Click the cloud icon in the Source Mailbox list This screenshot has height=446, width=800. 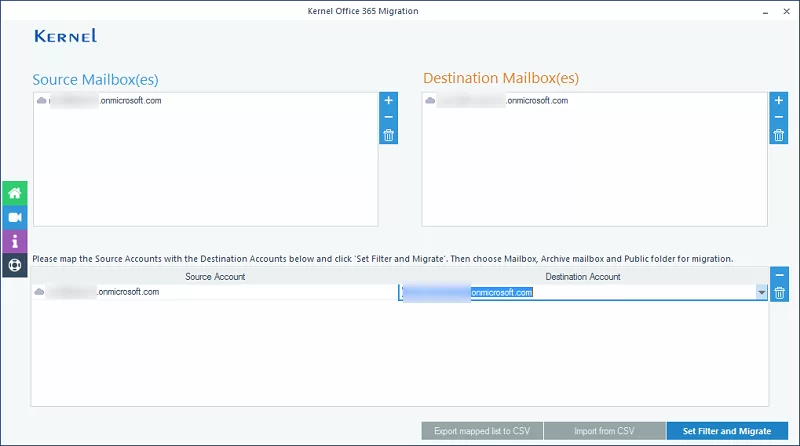click(x=42, y=101)
